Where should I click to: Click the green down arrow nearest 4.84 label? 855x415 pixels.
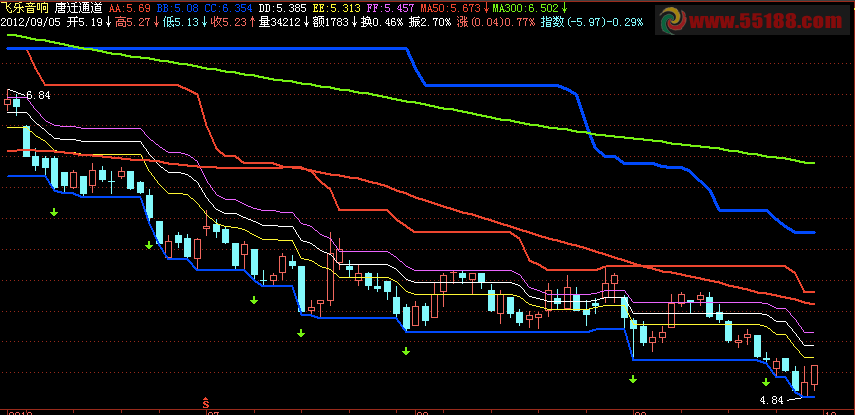[x=766, y=382]
